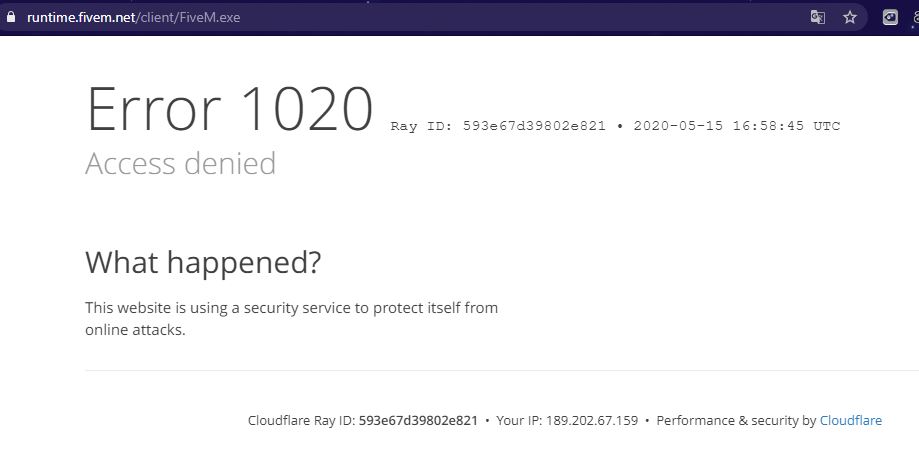Click the partially visible extension icon at far right

pyautogui.click(x=915, y=18)
